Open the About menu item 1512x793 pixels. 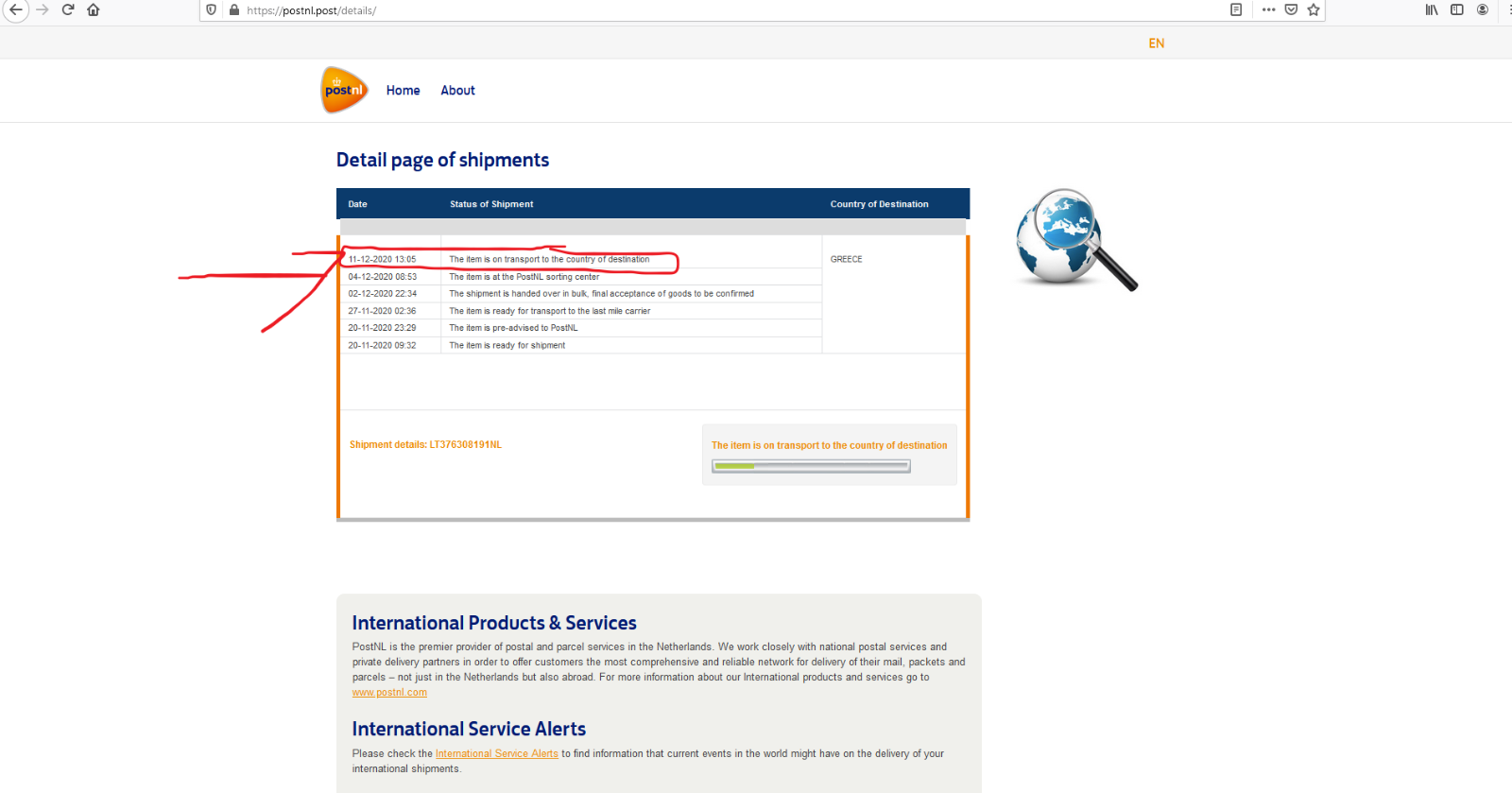point(457,91)
